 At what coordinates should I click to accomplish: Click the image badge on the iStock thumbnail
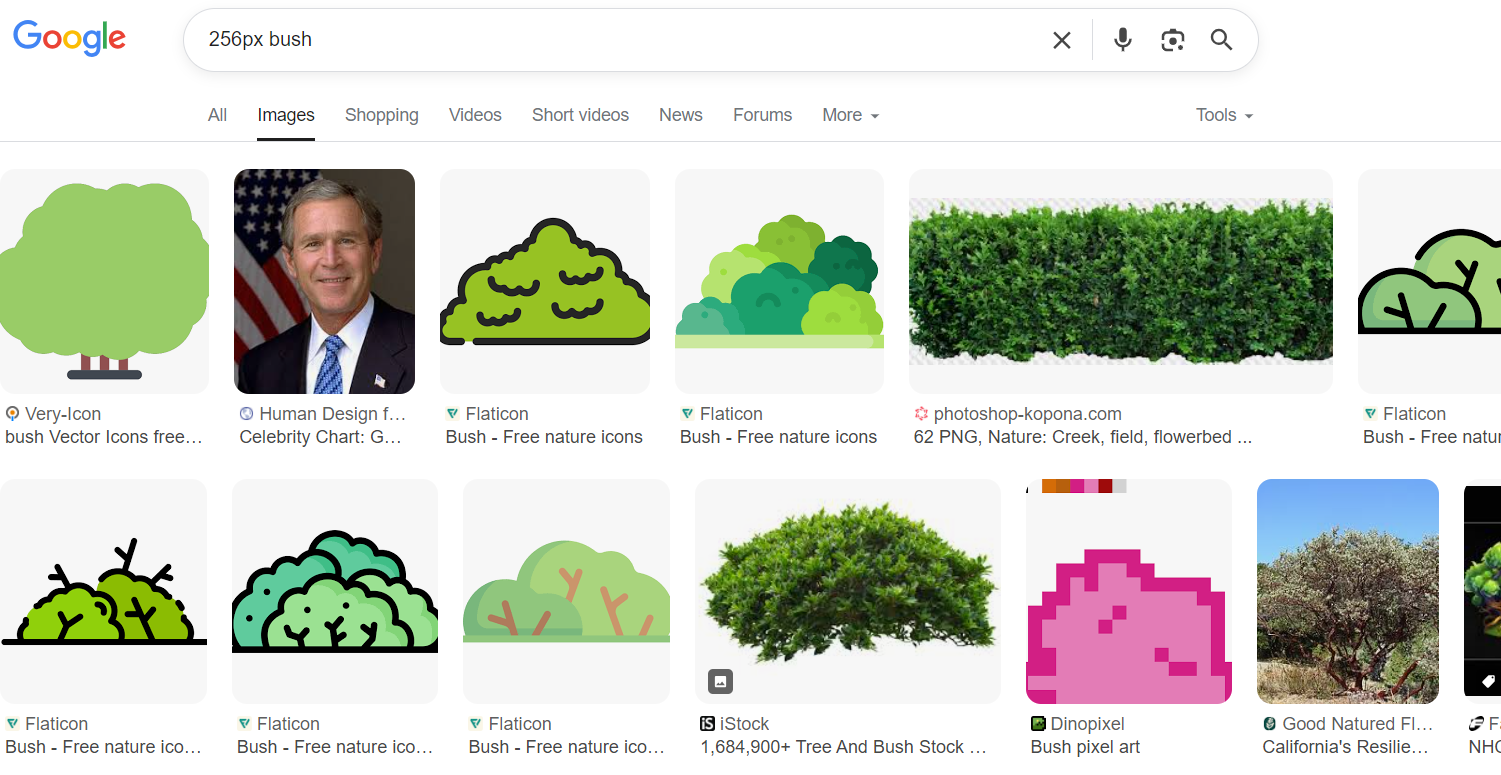pos(720,682)
